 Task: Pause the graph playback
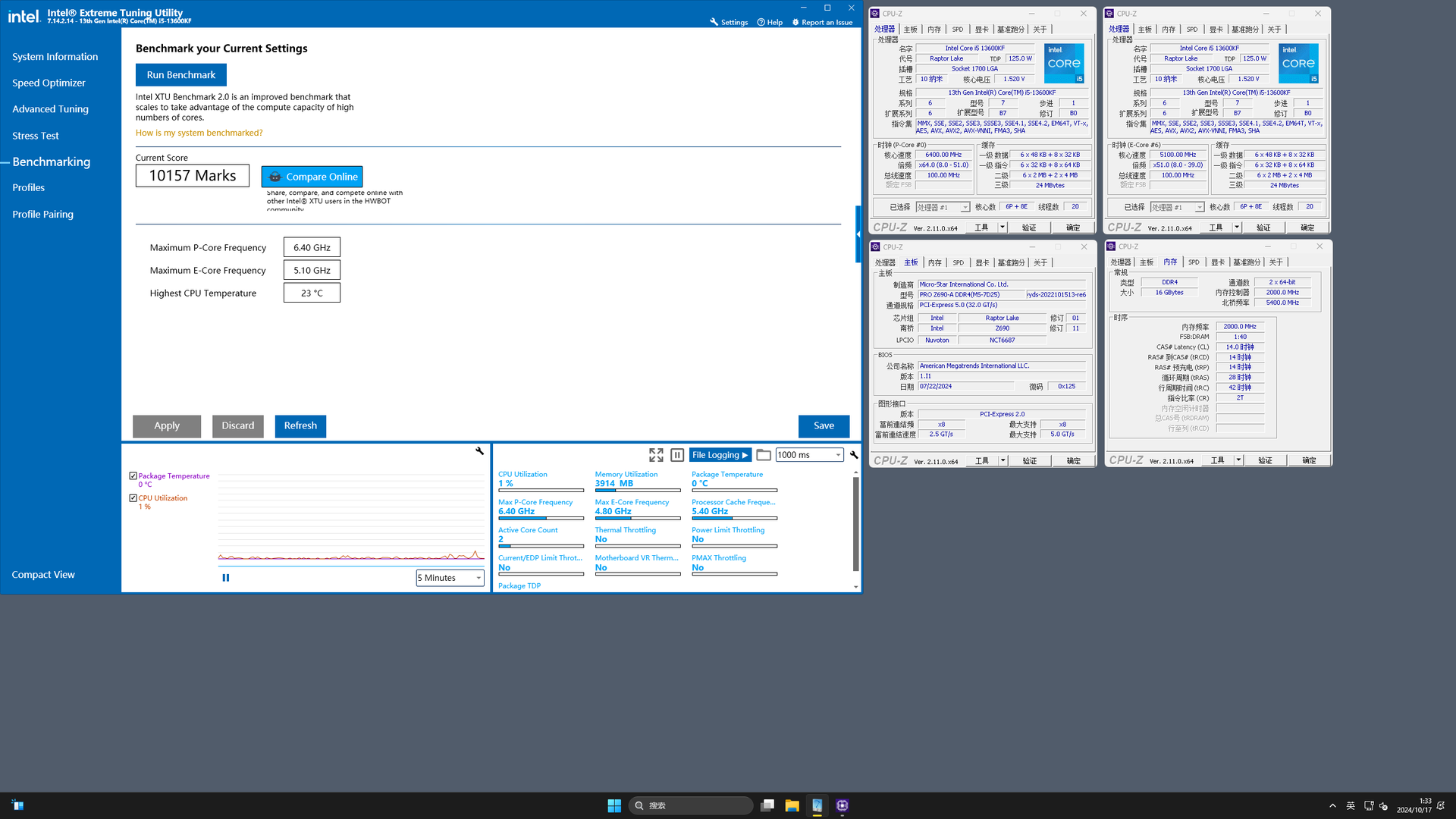(225, 578)
